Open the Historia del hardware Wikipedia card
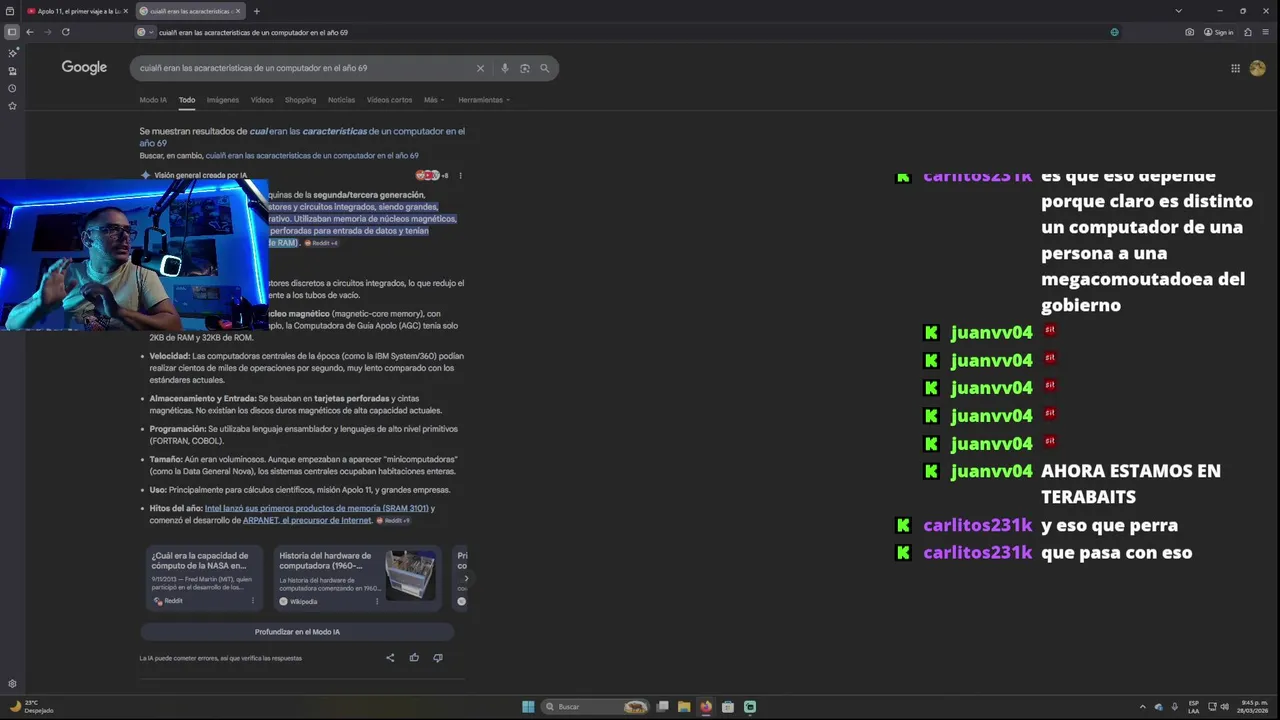The image size is (1280, 720). tap(357, 578)
